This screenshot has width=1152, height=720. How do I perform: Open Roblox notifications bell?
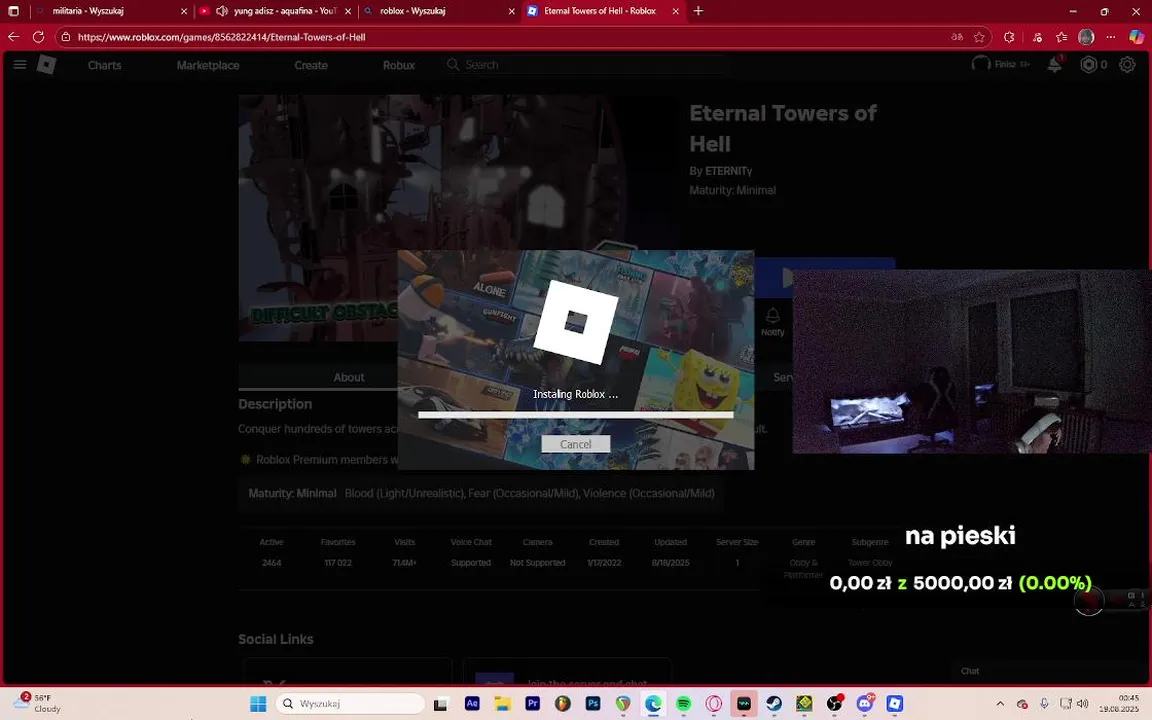(x=1054, y=64)
